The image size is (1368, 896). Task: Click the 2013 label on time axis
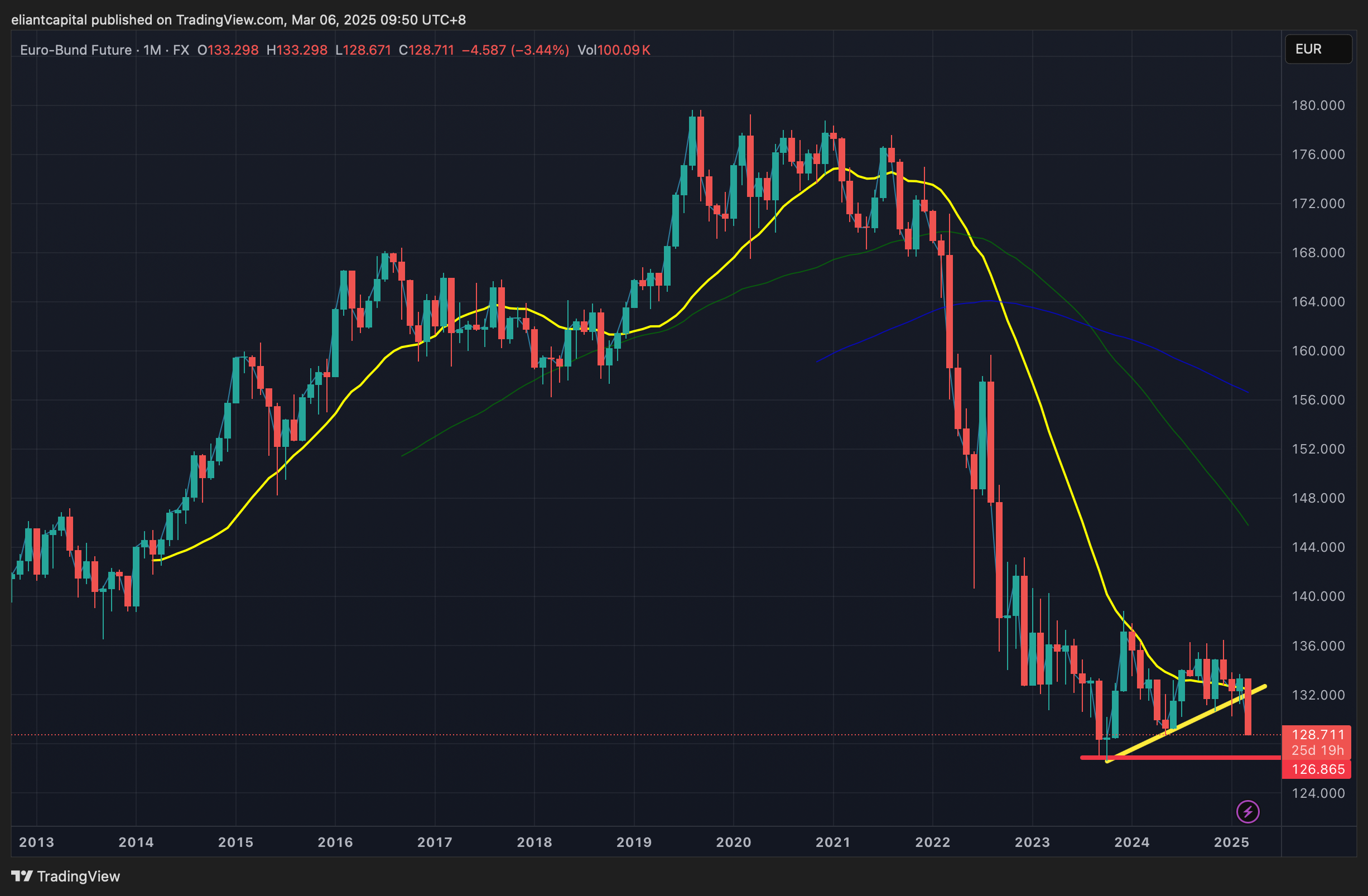click(36, 842)
